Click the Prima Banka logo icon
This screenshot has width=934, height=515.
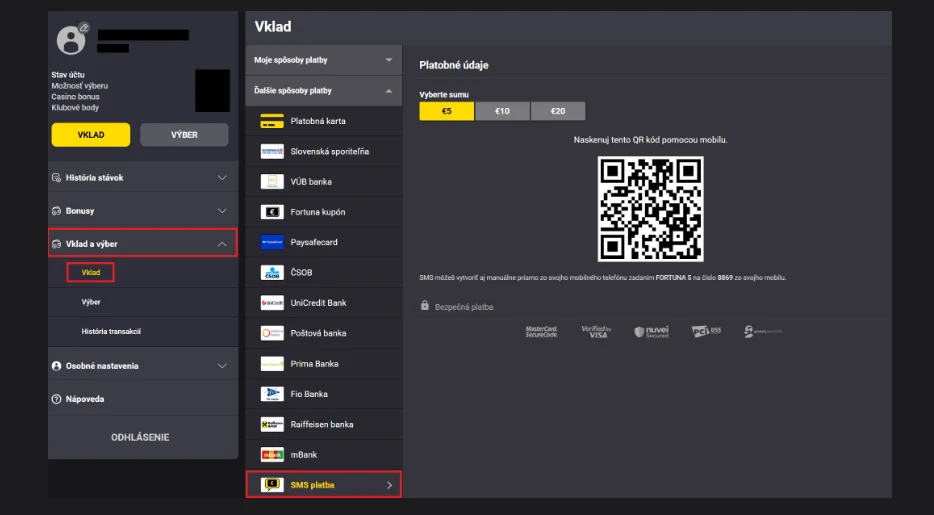[272, 364]
